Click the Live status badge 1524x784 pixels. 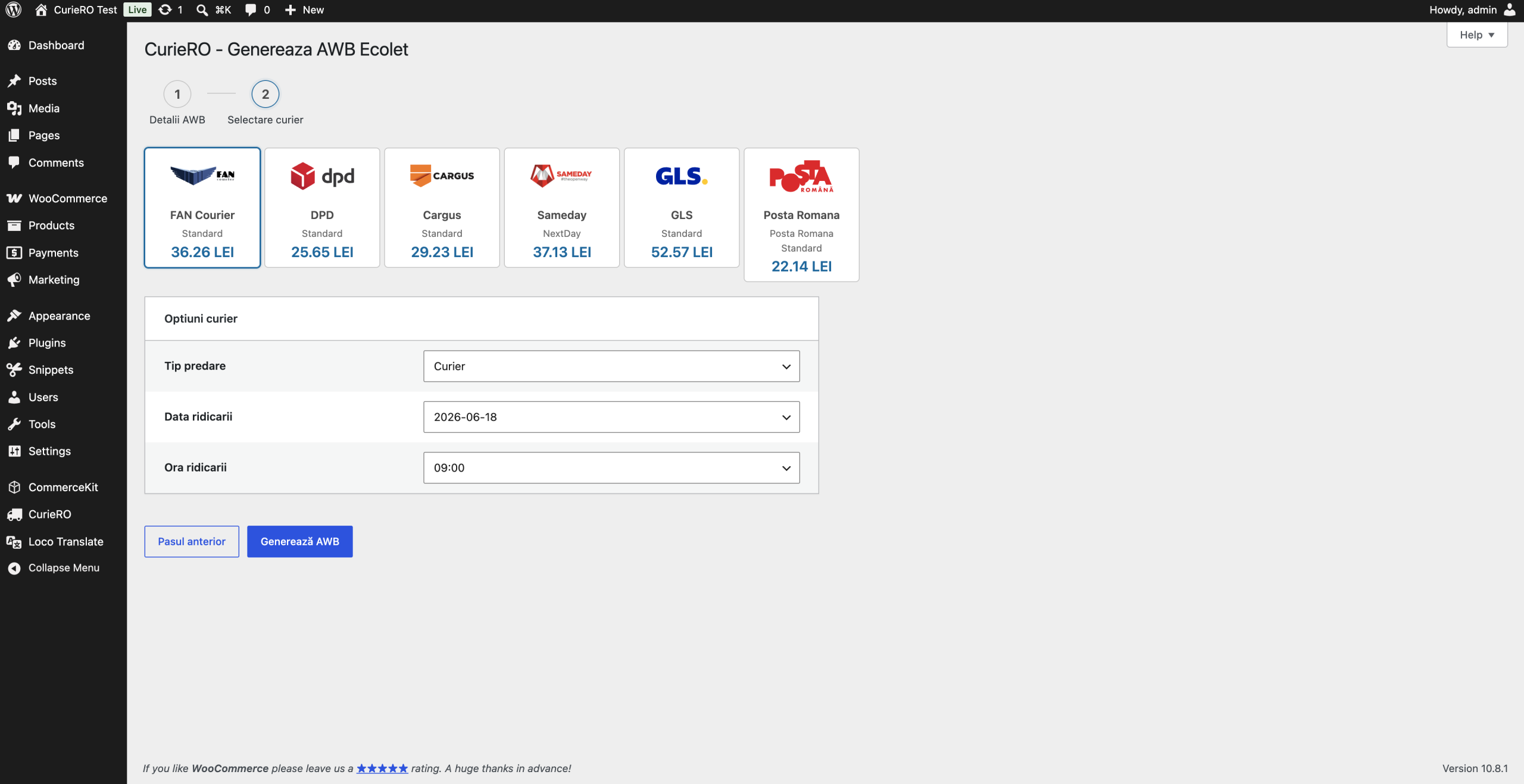click(138, 10)
